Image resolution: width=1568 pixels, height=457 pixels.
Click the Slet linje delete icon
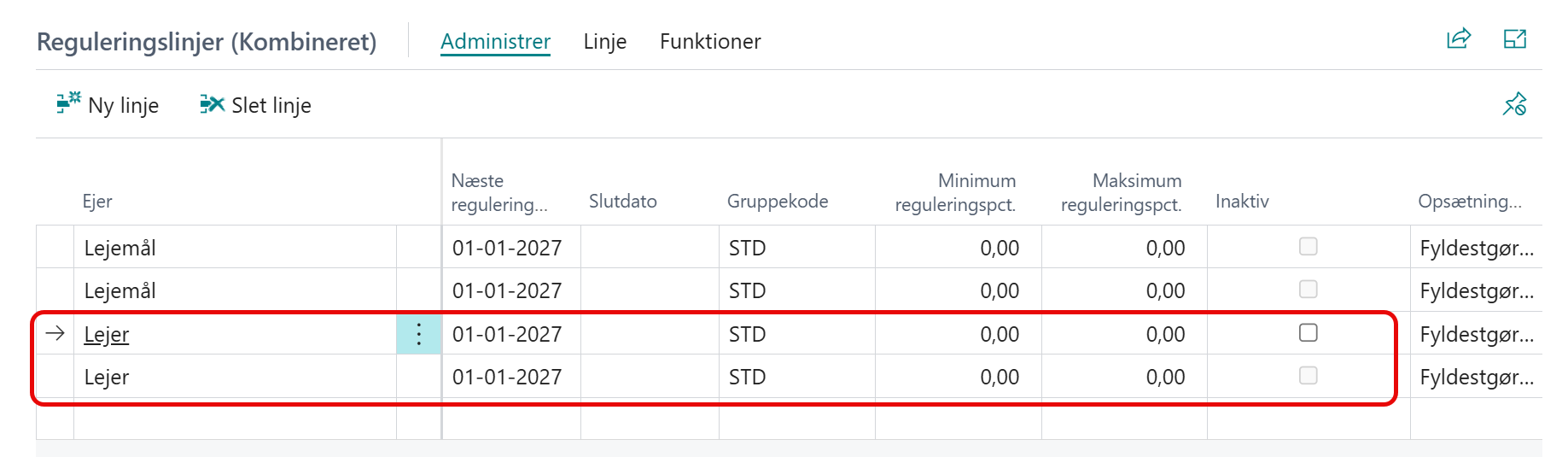(212, 104)
